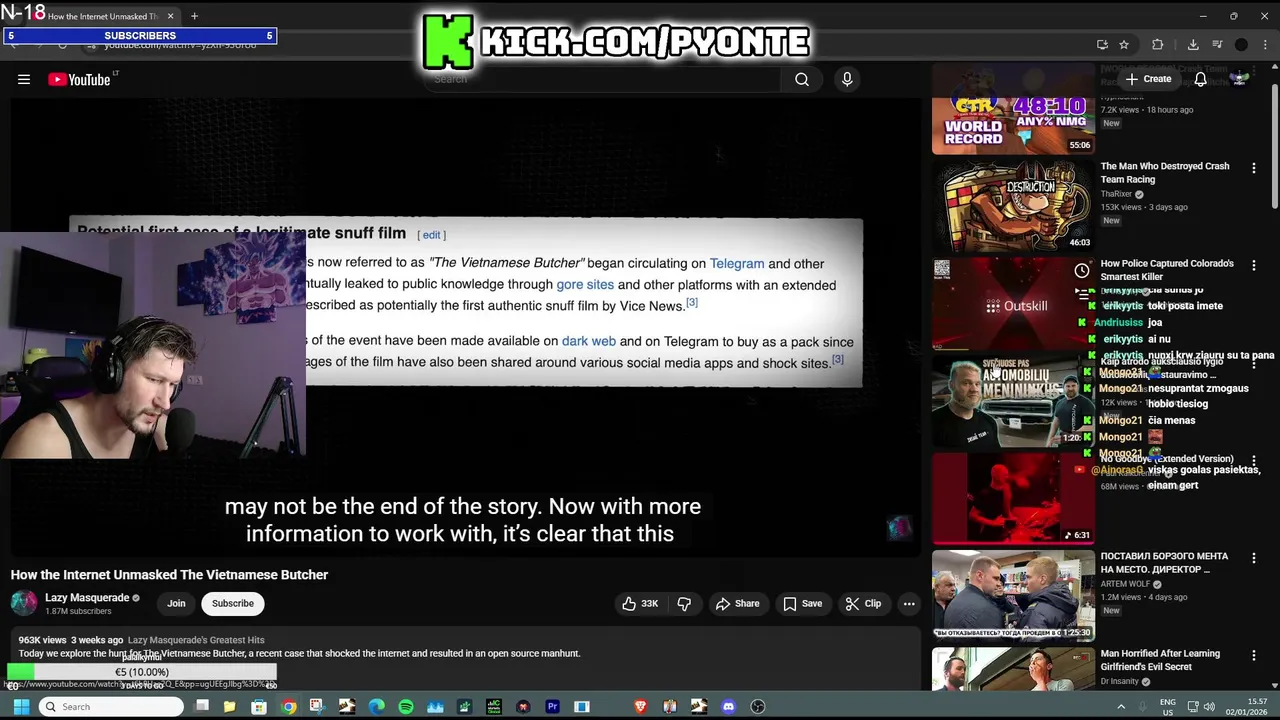This screenshot has width=1280, height=720.
Task: Open options for How Police Captured Colorado's Smartest Killer
Action: (x=1253, y=265)
